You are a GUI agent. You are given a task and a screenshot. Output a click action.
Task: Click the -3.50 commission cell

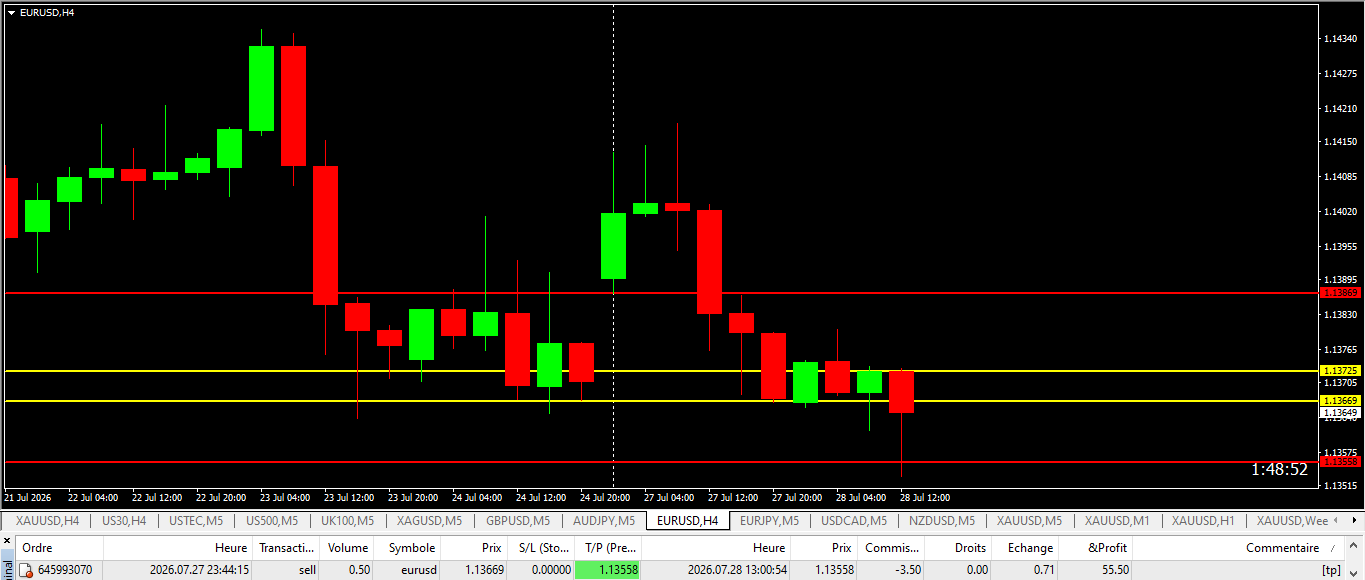click(x=890, y=570)
